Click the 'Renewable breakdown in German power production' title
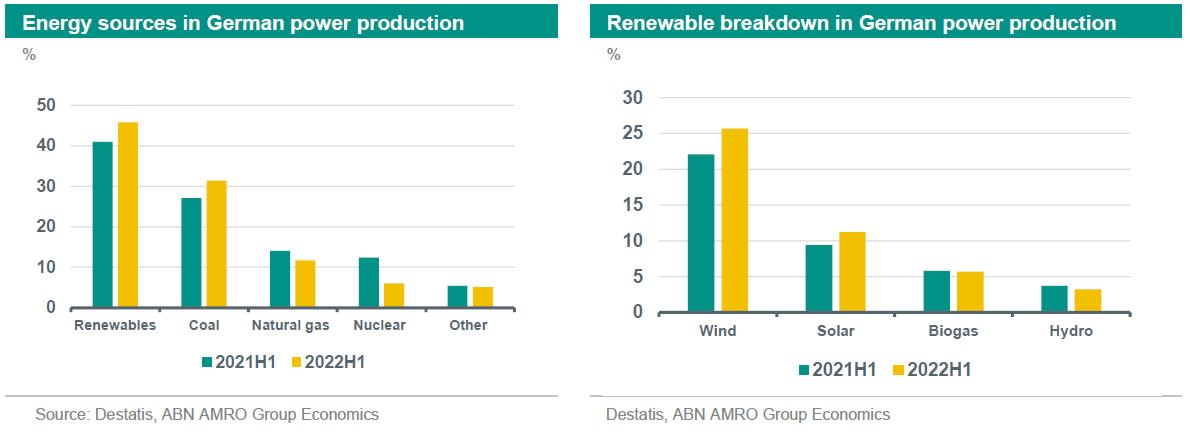The height and width of the screenshot is (432, 1190). click(x=861, y=23)
